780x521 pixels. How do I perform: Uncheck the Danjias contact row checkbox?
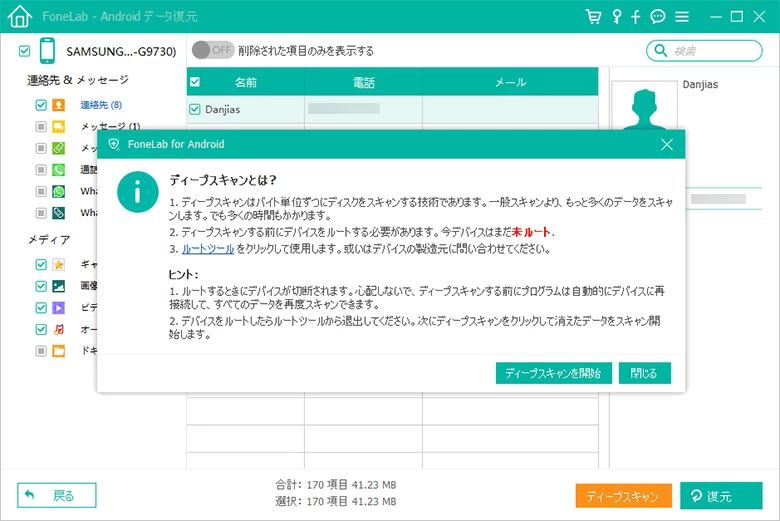(195, 109)
